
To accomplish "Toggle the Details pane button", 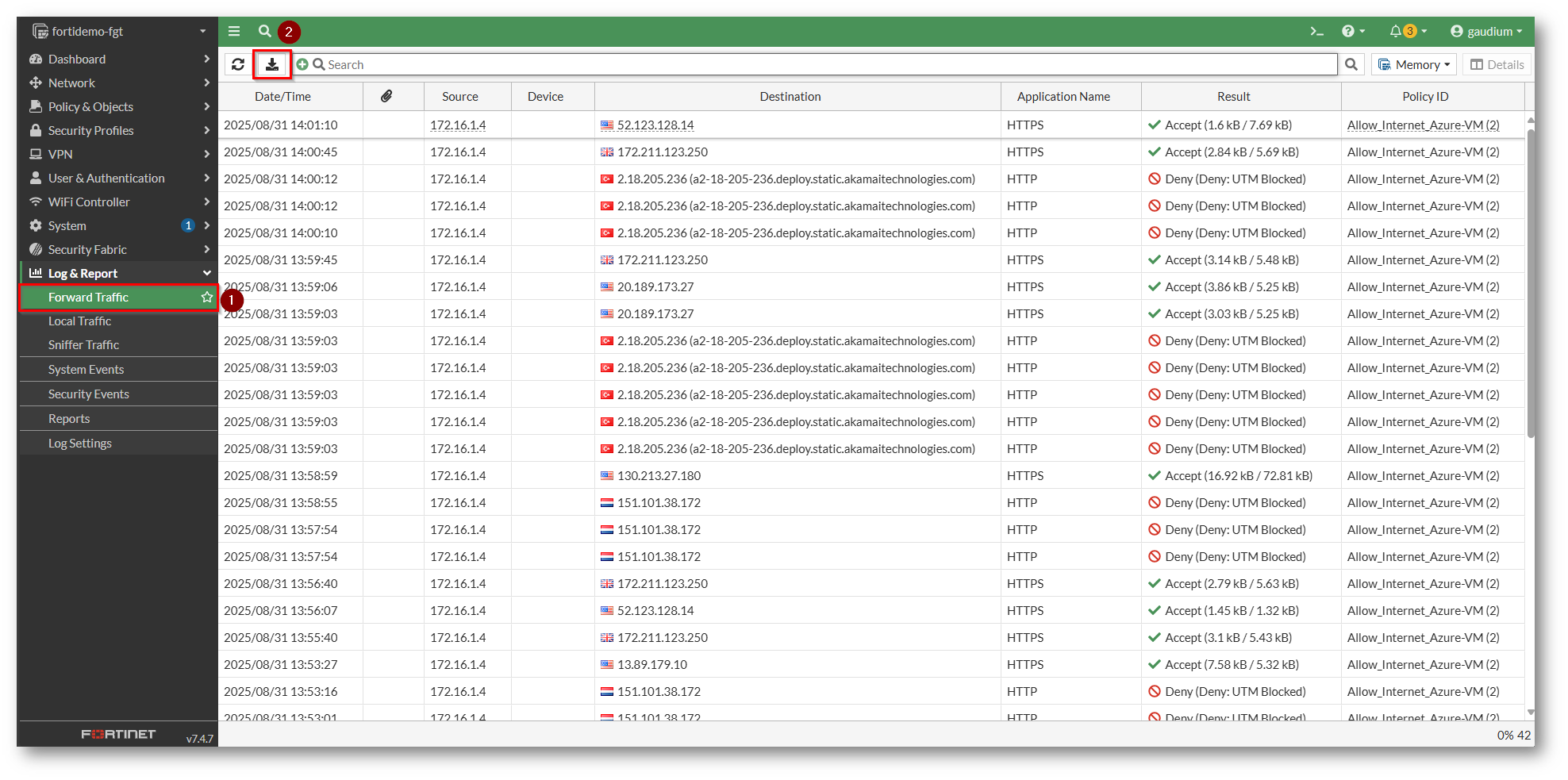I will point(1497,64).
